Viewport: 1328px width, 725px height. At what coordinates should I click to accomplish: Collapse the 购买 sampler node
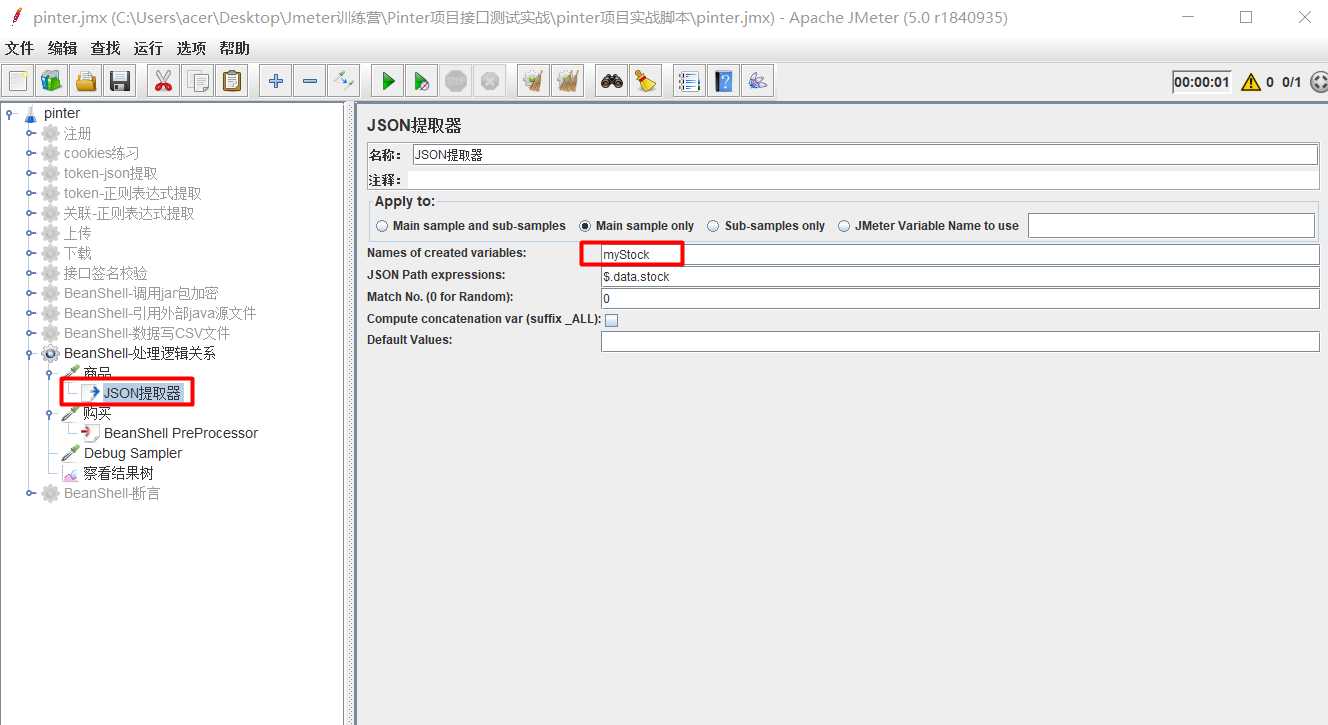[49, 414]
